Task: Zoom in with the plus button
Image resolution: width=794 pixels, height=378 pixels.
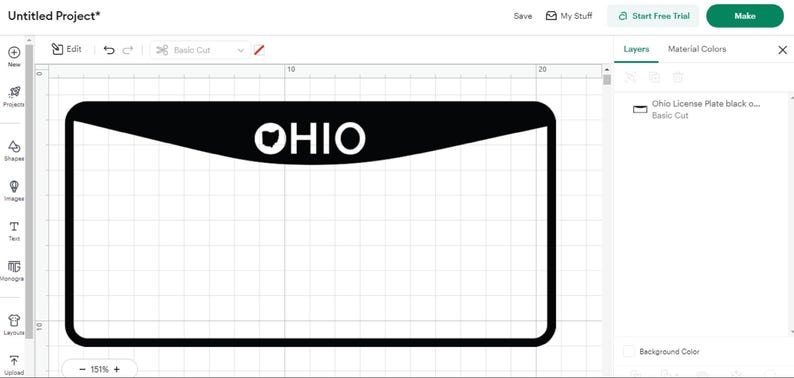Action: click(x=116, y=369)
